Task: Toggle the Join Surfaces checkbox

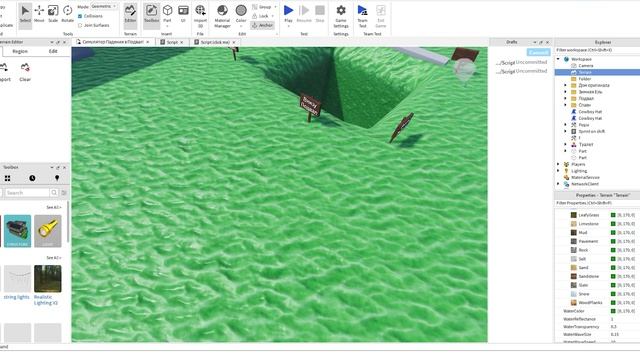Action: 80,25
